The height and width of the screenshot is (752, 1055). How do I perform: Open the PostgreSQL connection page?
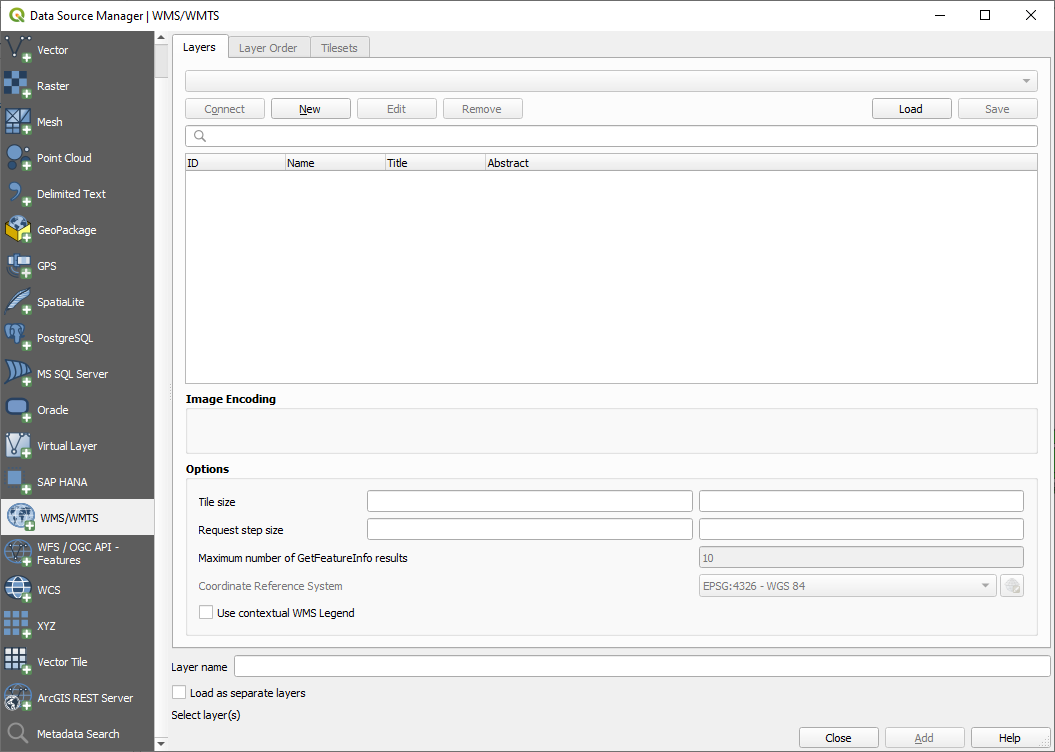pos(72,337)
